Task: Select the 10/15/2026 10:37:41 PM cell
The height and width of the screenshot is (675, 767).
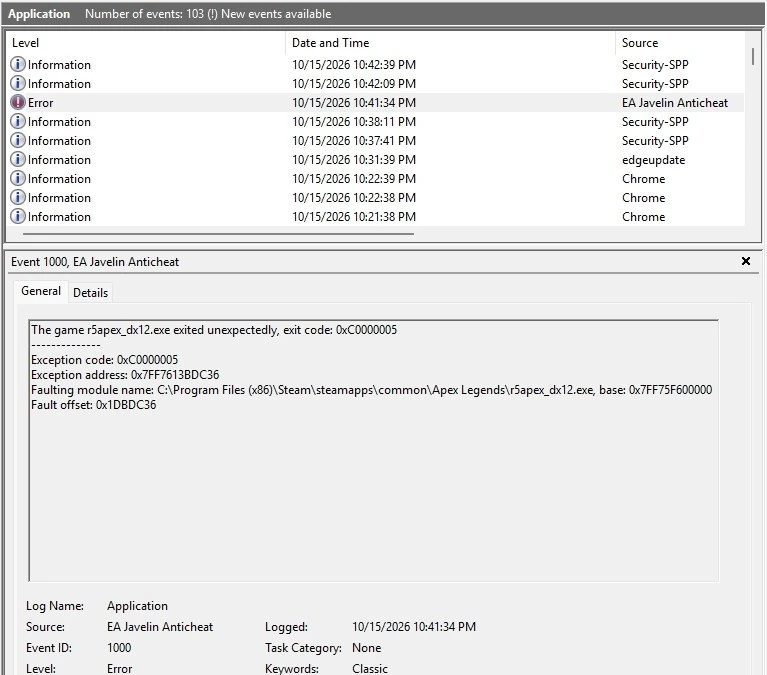Action: point(354,141)
